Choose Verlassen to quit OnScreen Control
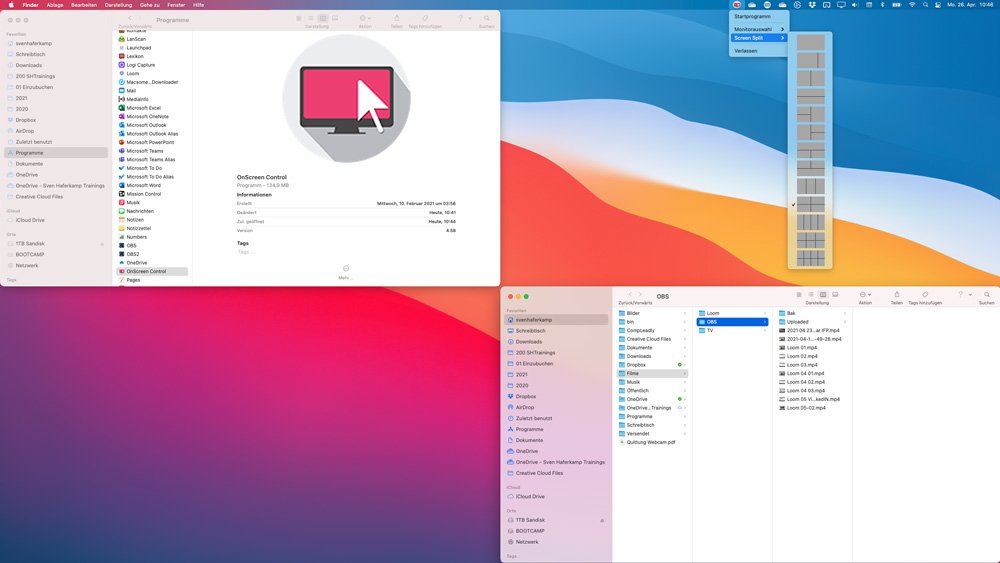The image size is (1000, 563). tap(745, 50)
